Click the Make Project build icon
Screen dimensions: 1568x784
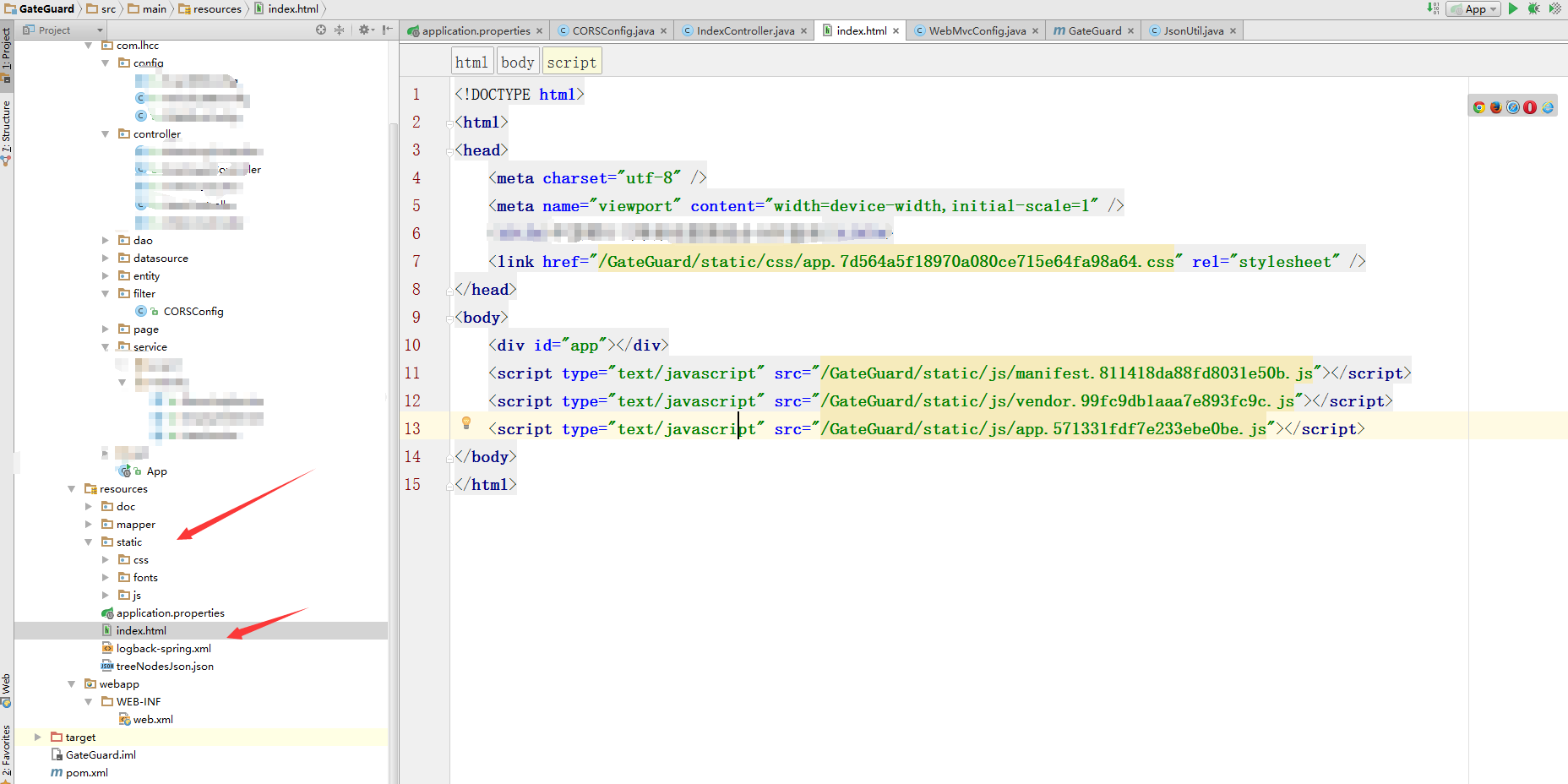(x=1433, y=8)
